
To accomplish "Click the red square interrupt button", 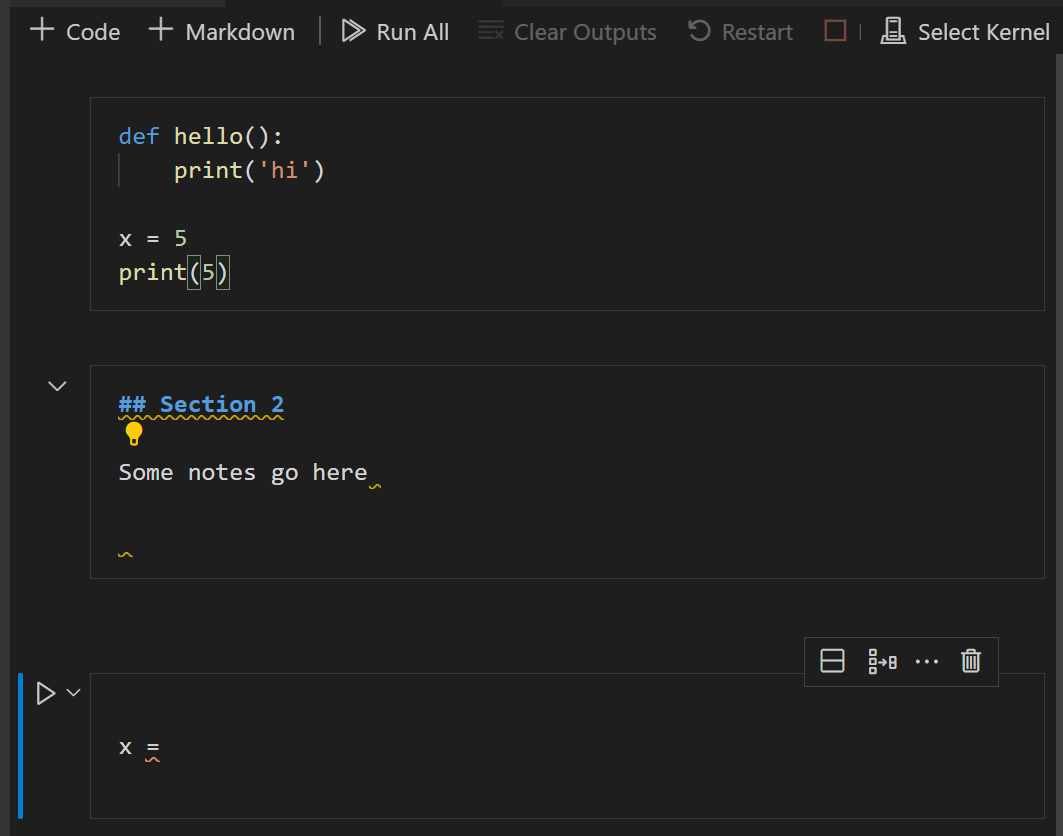I will pyautogui.click(x=835, y=31).
